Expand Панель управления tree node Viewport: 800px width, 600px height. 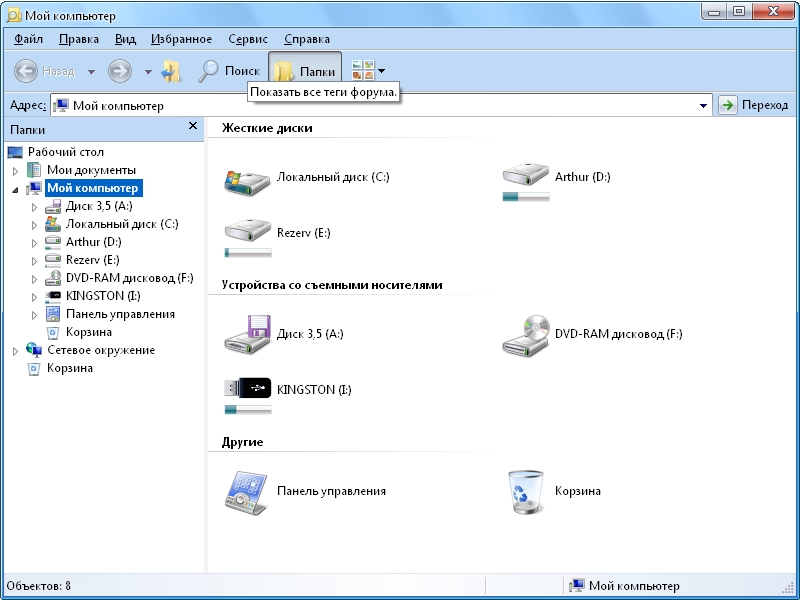pos(34,315)
